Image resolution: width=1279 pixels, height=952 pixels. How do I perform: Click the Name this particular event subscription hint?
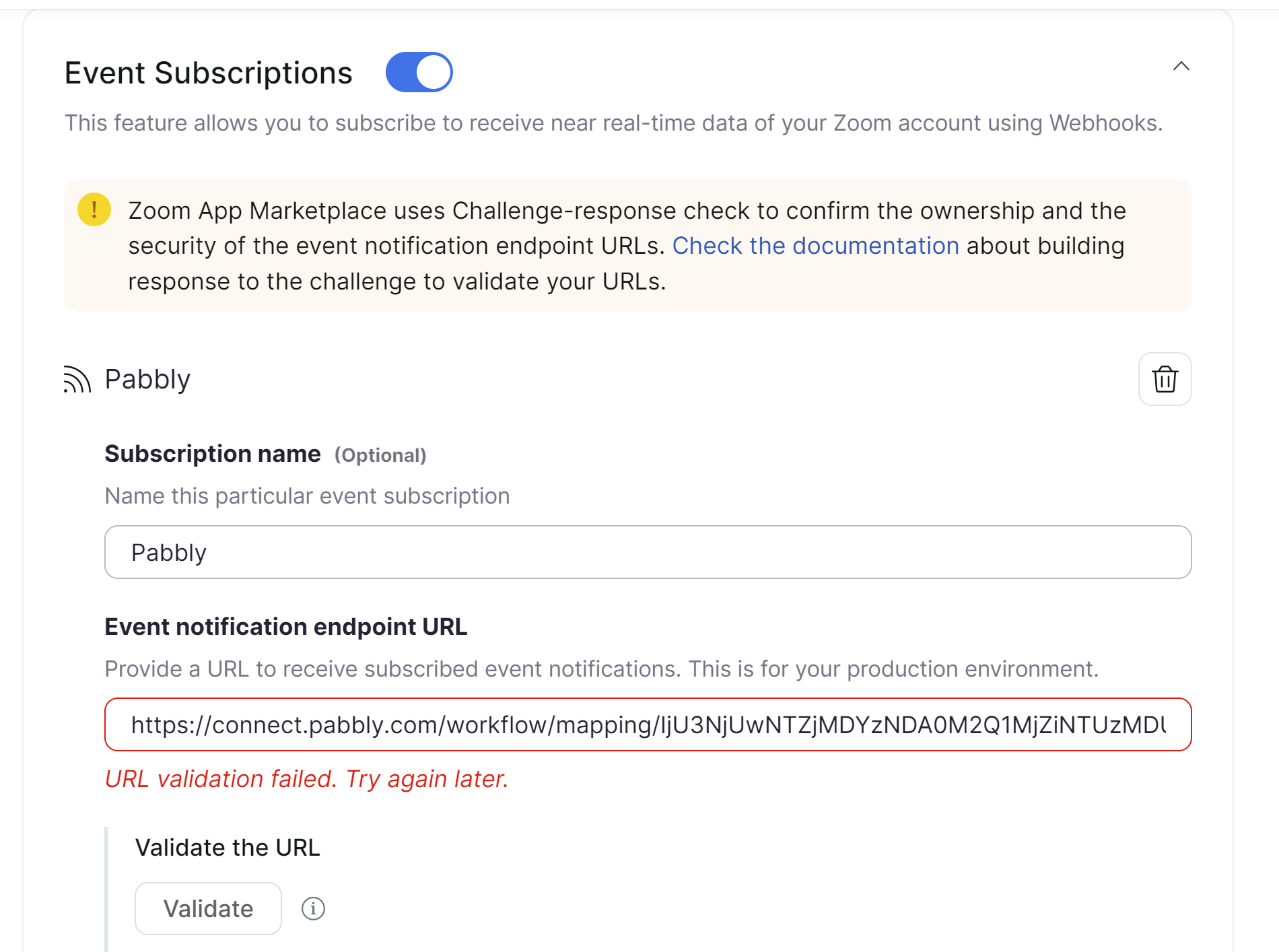coord(307,496)
